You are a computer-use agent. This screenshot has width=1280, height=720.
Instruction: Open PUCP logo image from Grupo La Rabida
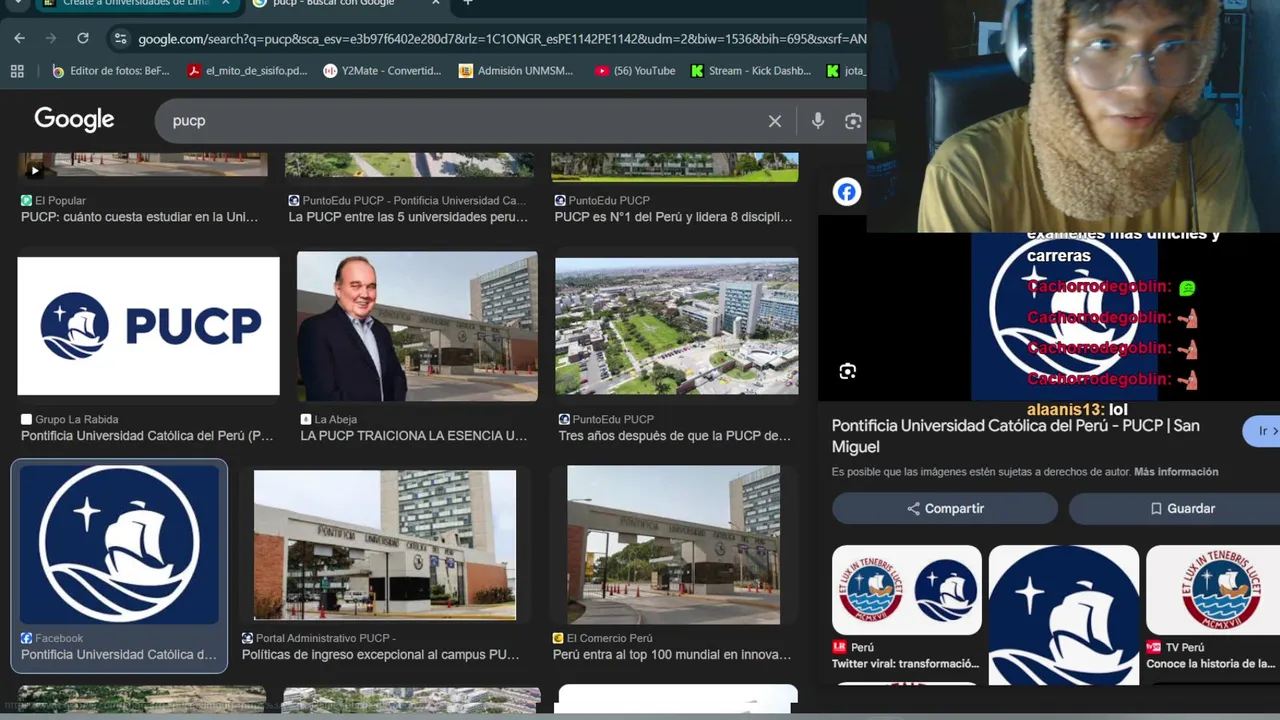[148, 326]
